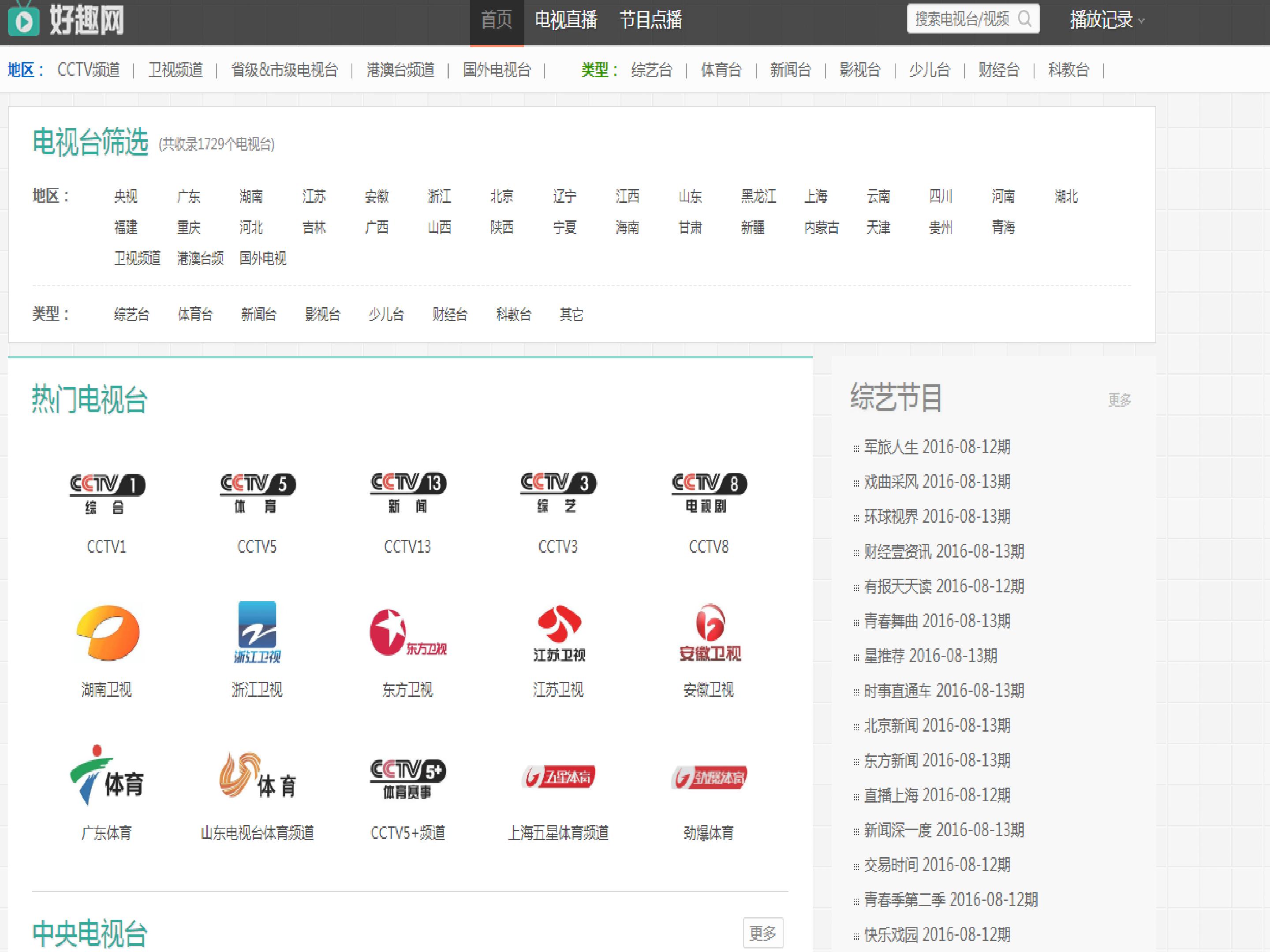Viewport: 1270px width, 952px height.
Task: Click the search magnifier icon
Action: click(x=1024, y=19)
